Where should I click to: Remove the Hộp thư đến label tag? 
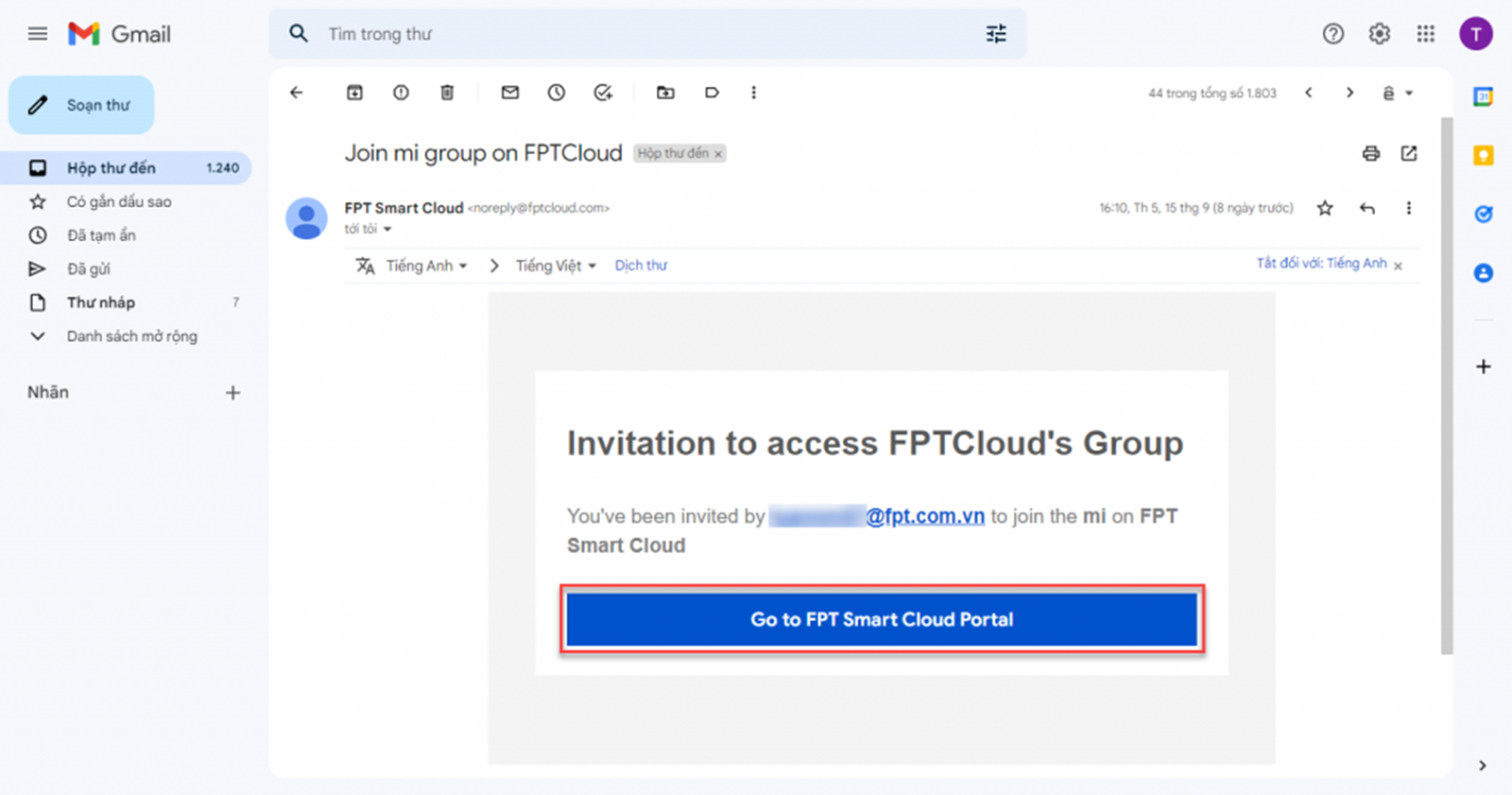point(718,154)
